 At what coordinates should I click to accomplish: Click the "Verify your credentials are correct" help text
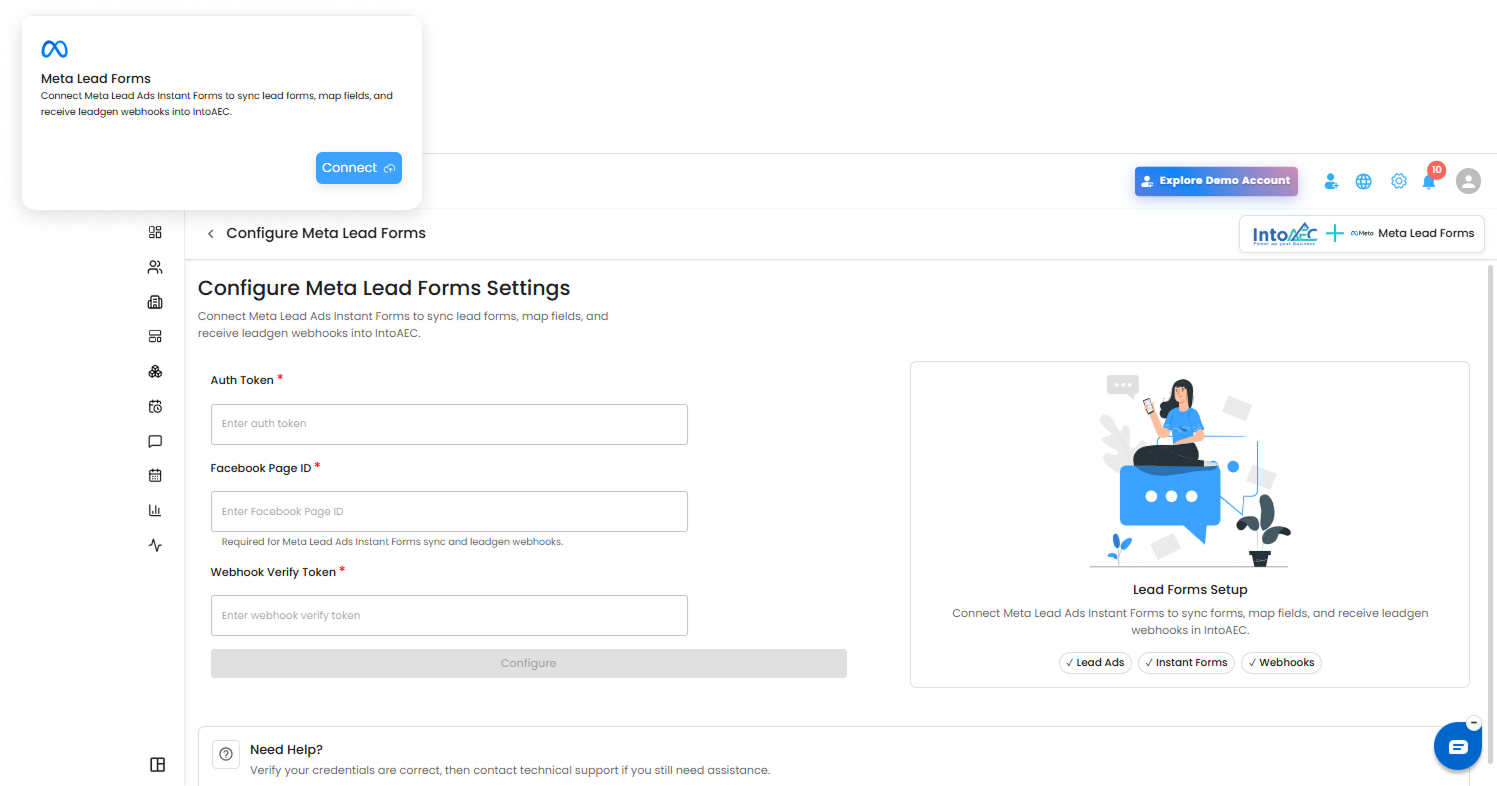(x=510, y=770)
